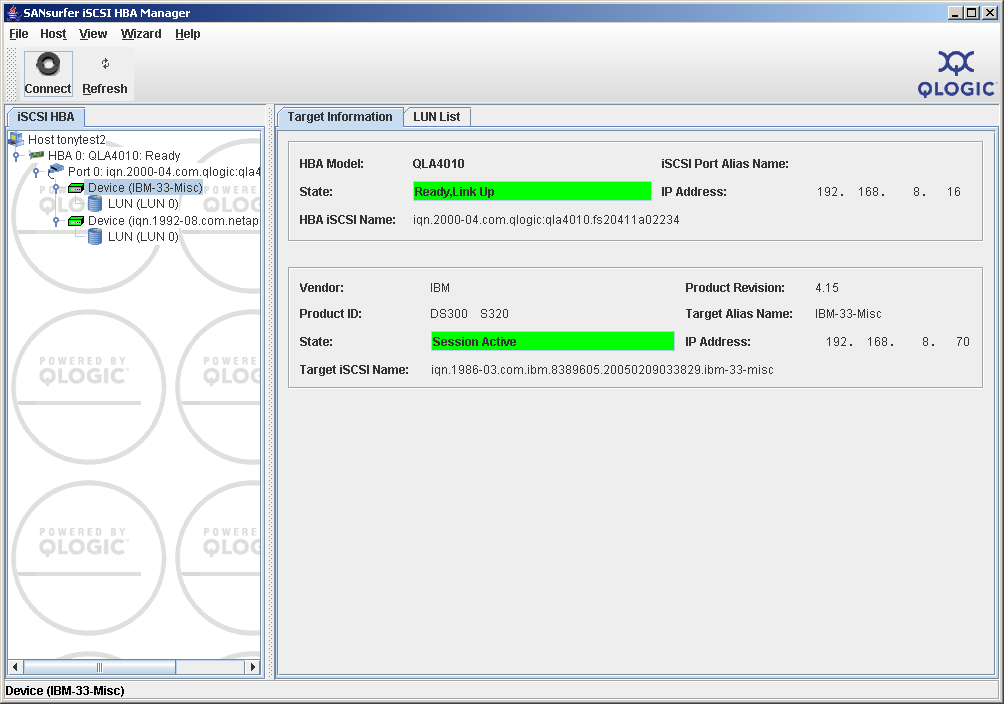Collapse the Device (IBM-33-Misc) node
Screen dimensions: 1004x704
click(56, 188)
